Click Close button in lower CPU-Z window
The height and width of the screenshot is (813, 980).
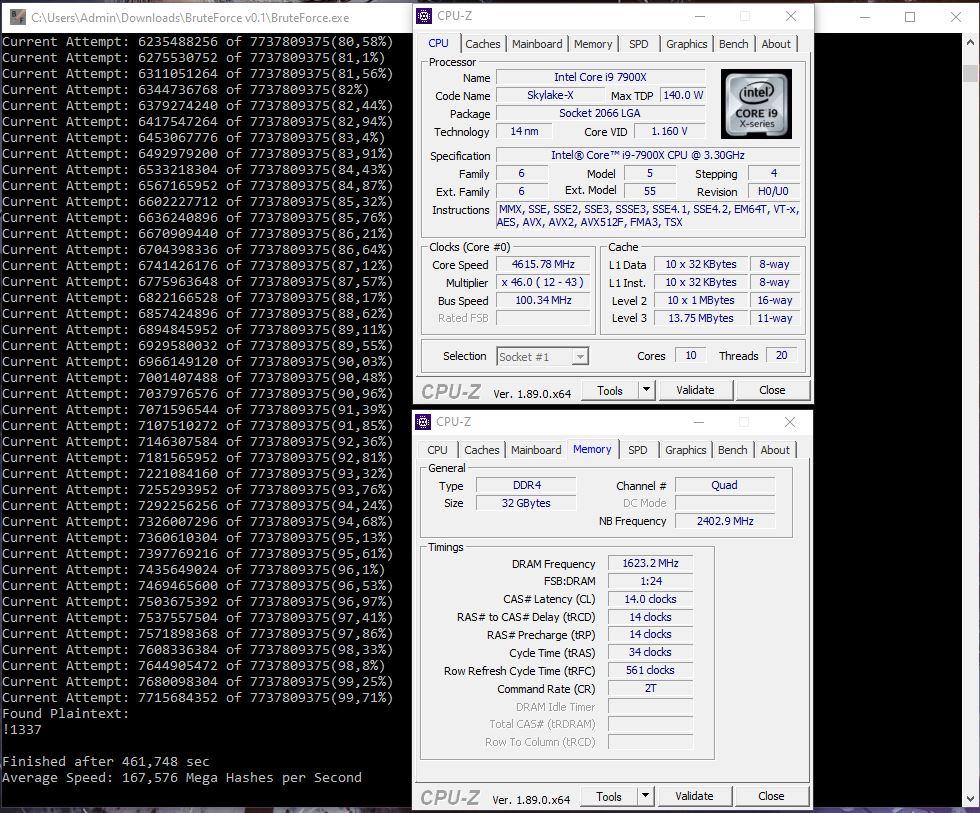[x=771, y=796]
